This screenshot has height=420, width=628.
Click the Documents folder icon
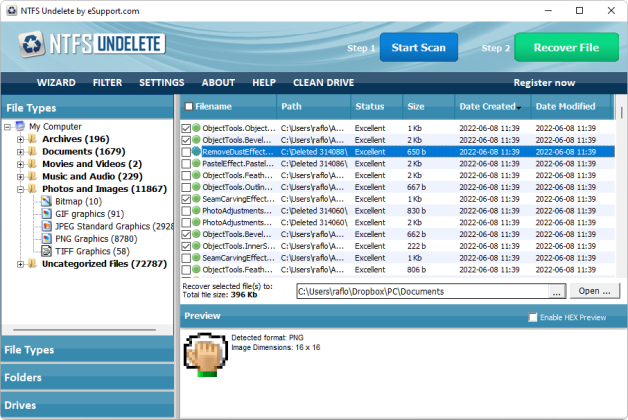[33, 151]
